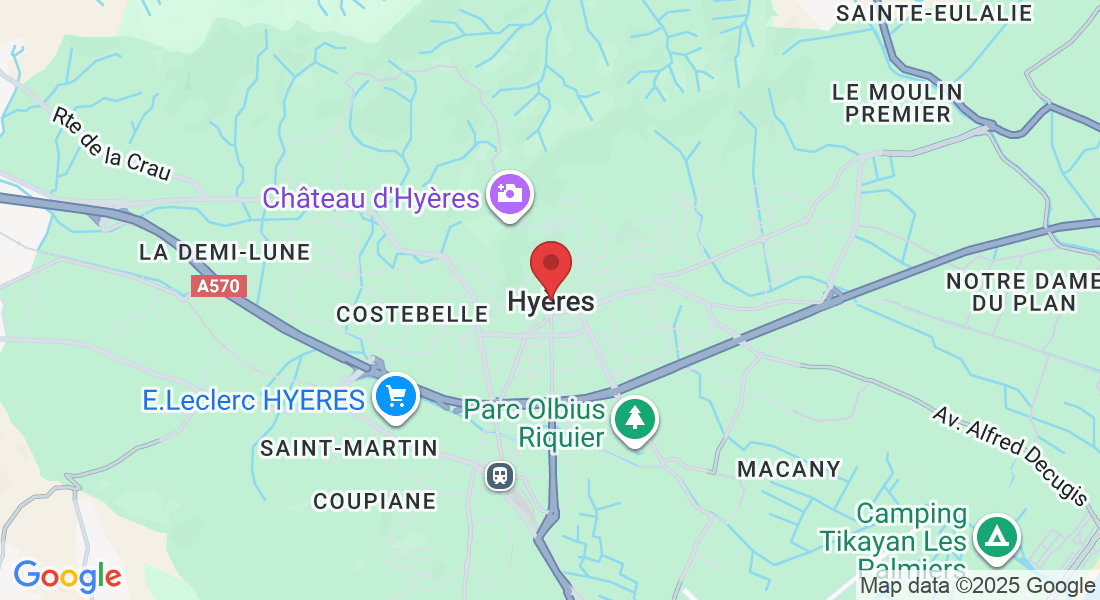The width and height of the screenshot is (1100, 600).
Task: Click the MACANY area label
Action: (789, 469)
